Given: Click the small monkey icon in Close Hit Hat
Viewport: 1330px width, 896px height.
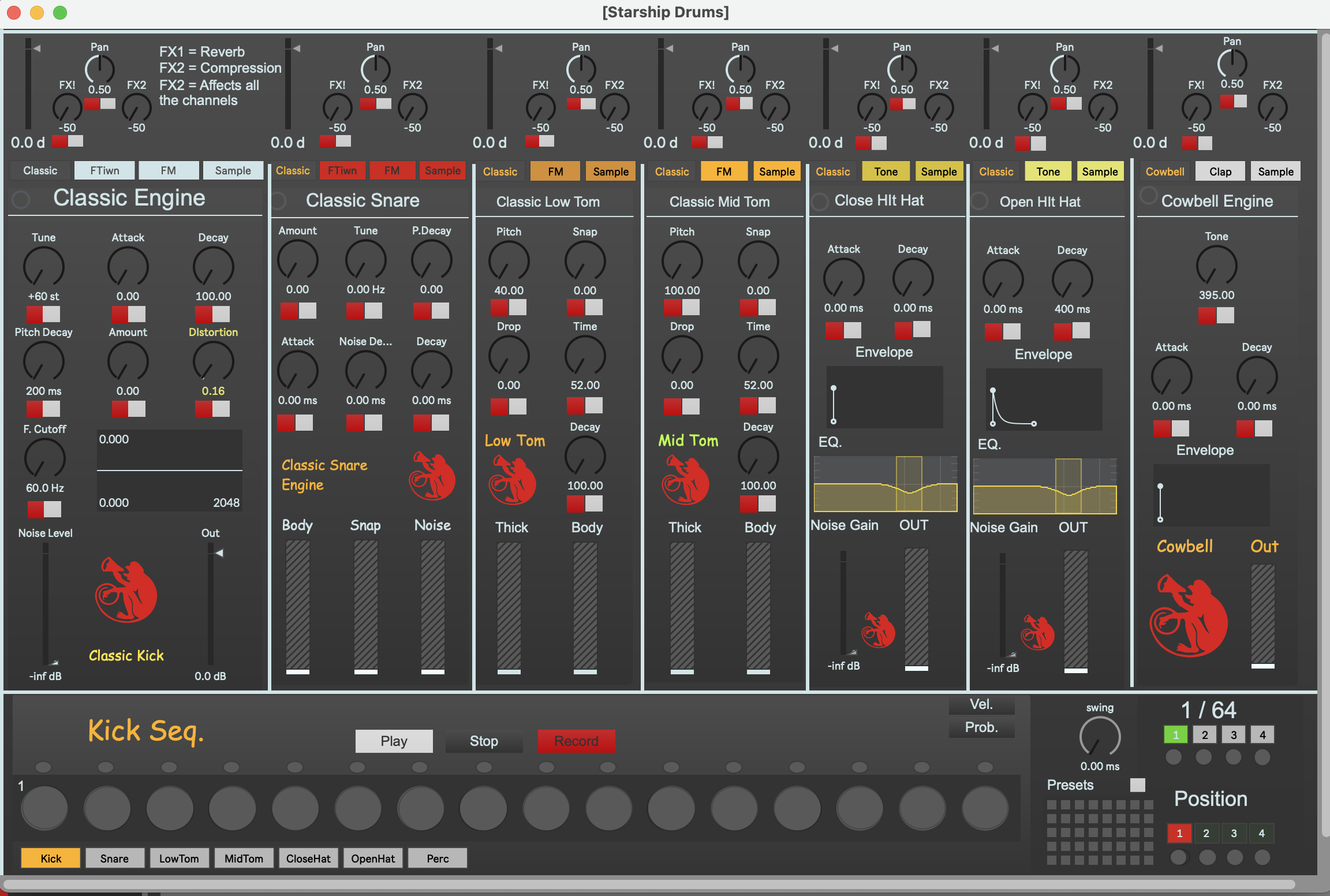Looking at the screenshot, I should tap(878, 630).
